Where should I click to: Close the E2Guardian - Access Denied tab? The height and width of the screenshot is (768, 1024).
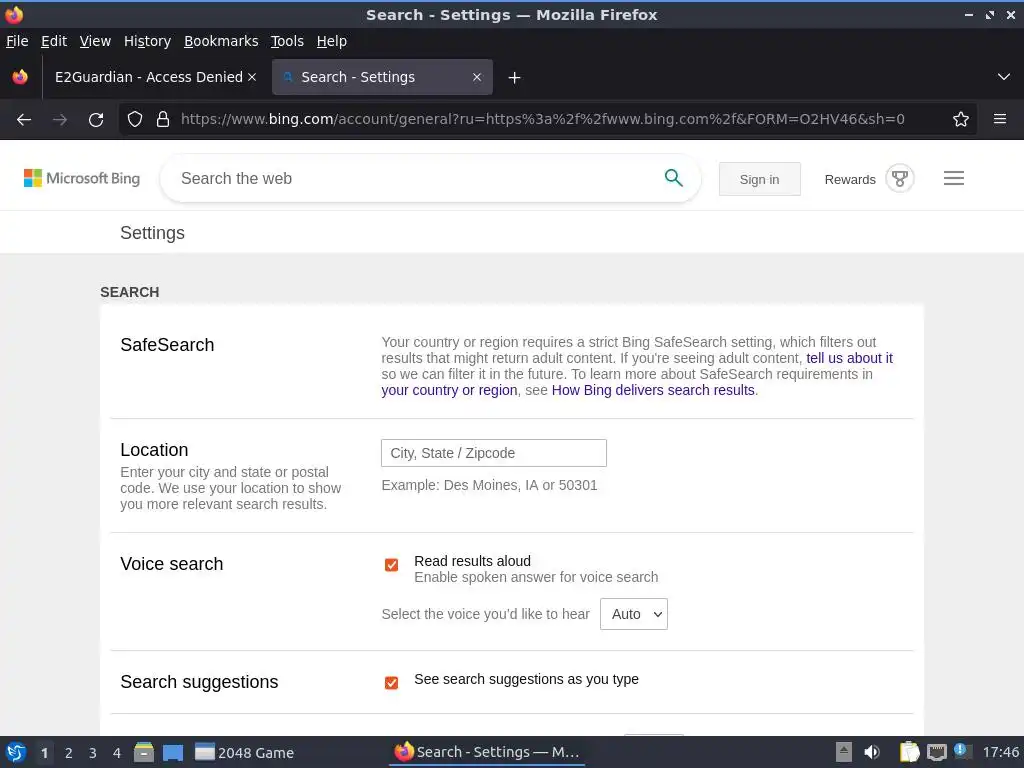252,77
